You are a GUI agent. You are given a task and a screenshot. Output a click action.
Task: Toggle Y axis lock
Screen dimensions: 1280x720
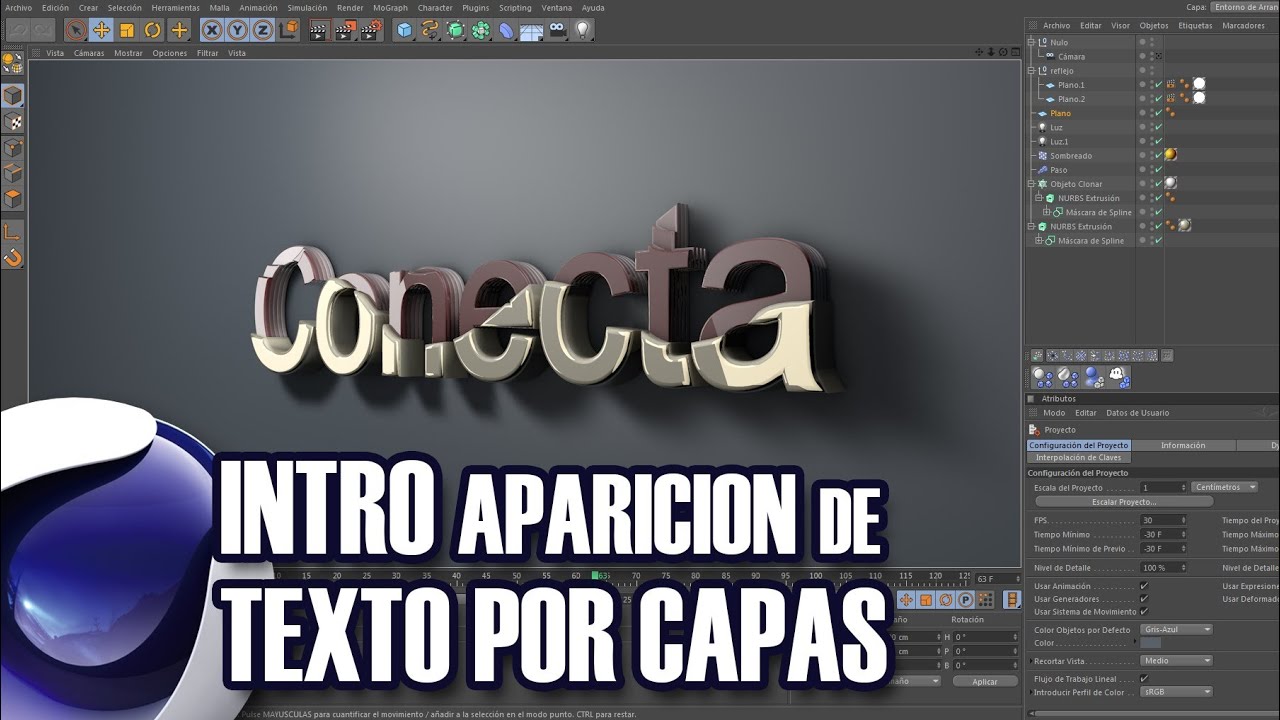(237, 30)
